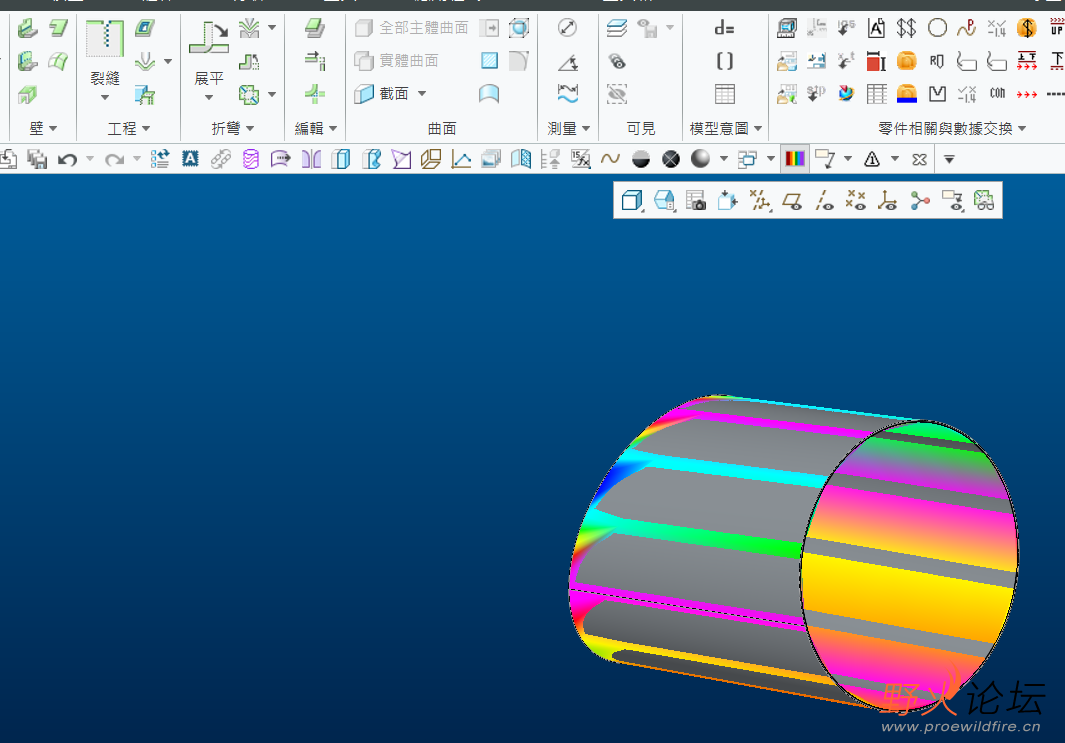
Task: Click the double dollar sign $$ icon
Action: tap(906, 28)
